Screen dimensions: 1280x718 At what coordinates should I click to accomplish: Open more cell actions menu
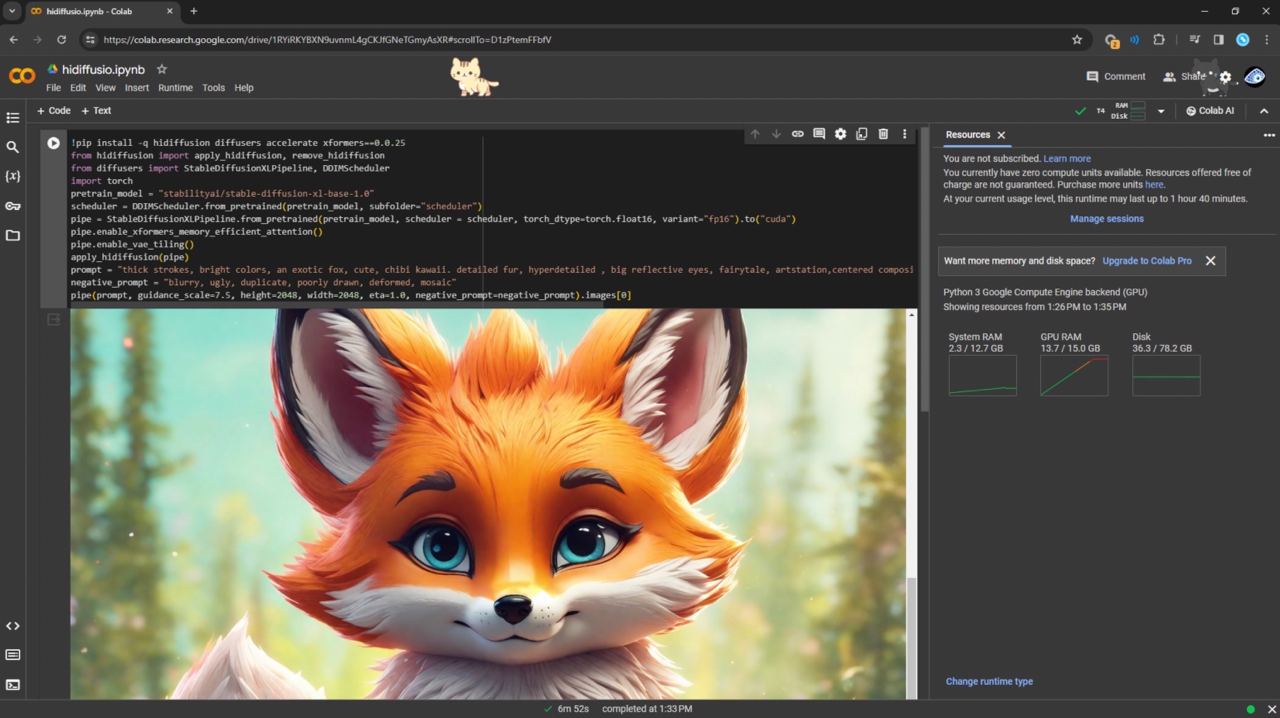[x=905, y=134]
